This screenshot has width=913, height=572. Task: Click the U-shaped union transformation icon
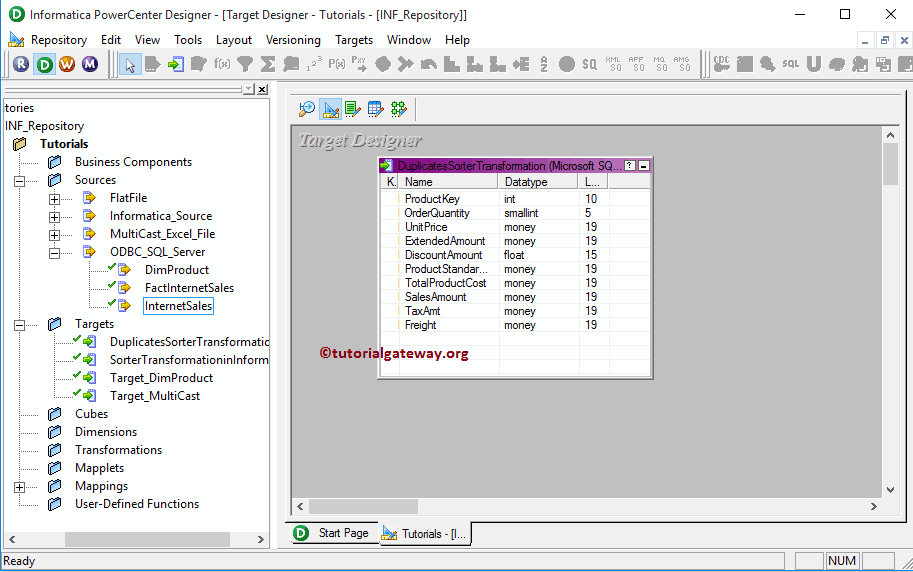coord(813,64)
